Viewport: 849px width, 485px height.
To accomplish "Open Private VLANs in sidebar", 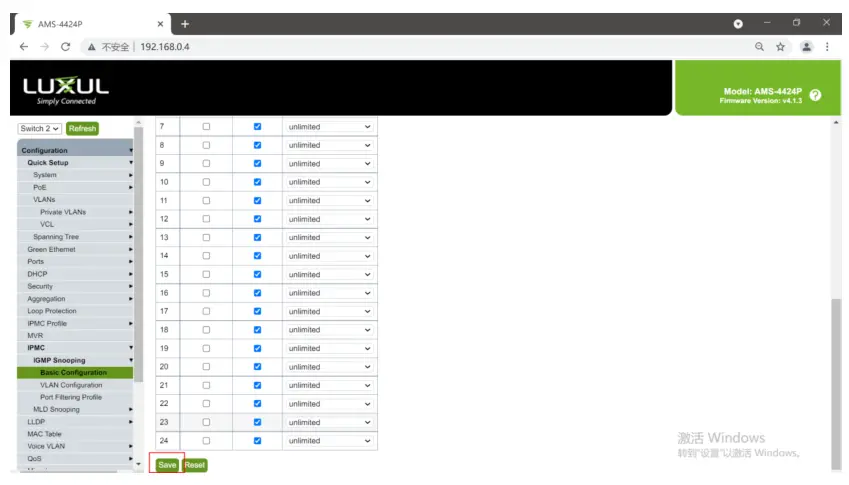I will tap(75, 212).
